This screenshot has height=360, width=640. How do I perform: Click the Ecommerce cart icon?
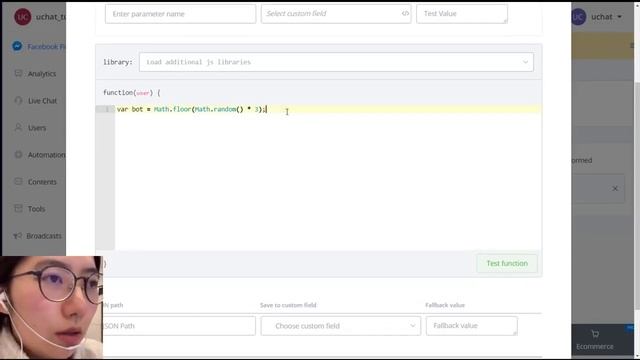(x=595, y=334)
